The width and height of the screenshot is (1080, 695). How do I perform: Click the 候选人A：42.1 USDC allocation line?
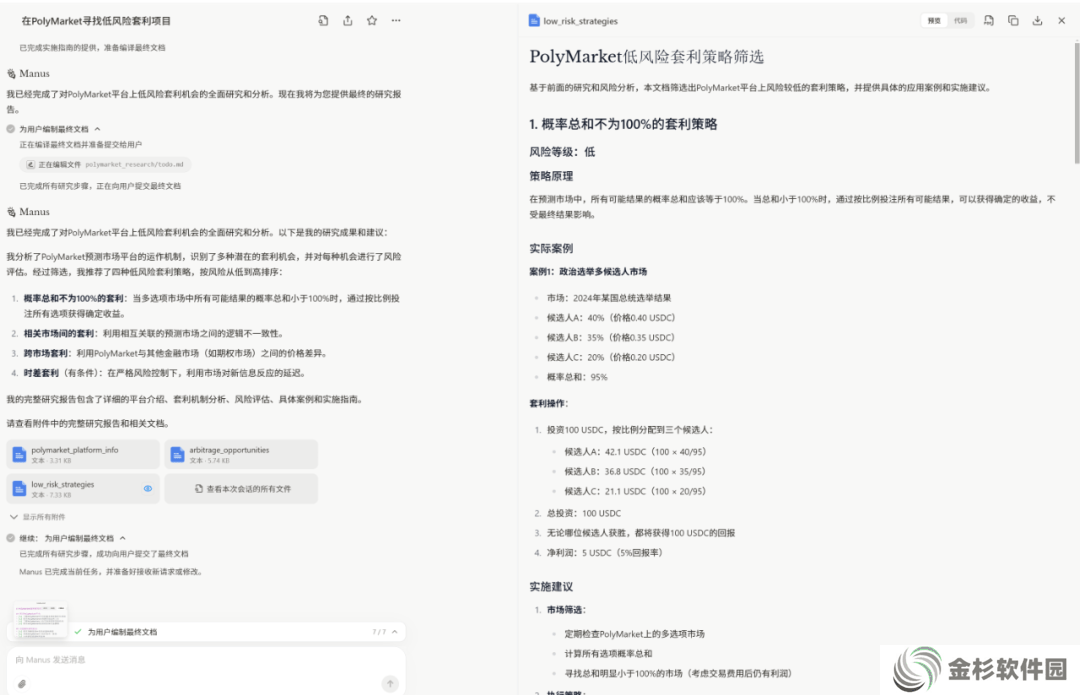(x=635, y=452)
